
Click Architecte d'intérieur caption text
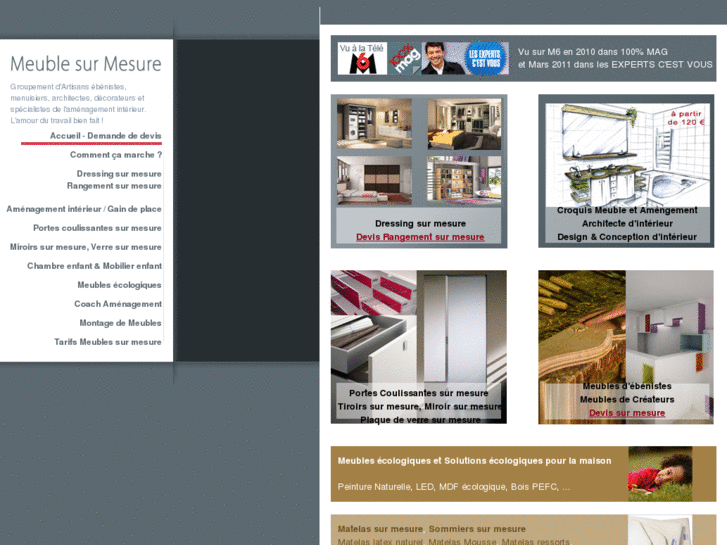coord(627,224)
